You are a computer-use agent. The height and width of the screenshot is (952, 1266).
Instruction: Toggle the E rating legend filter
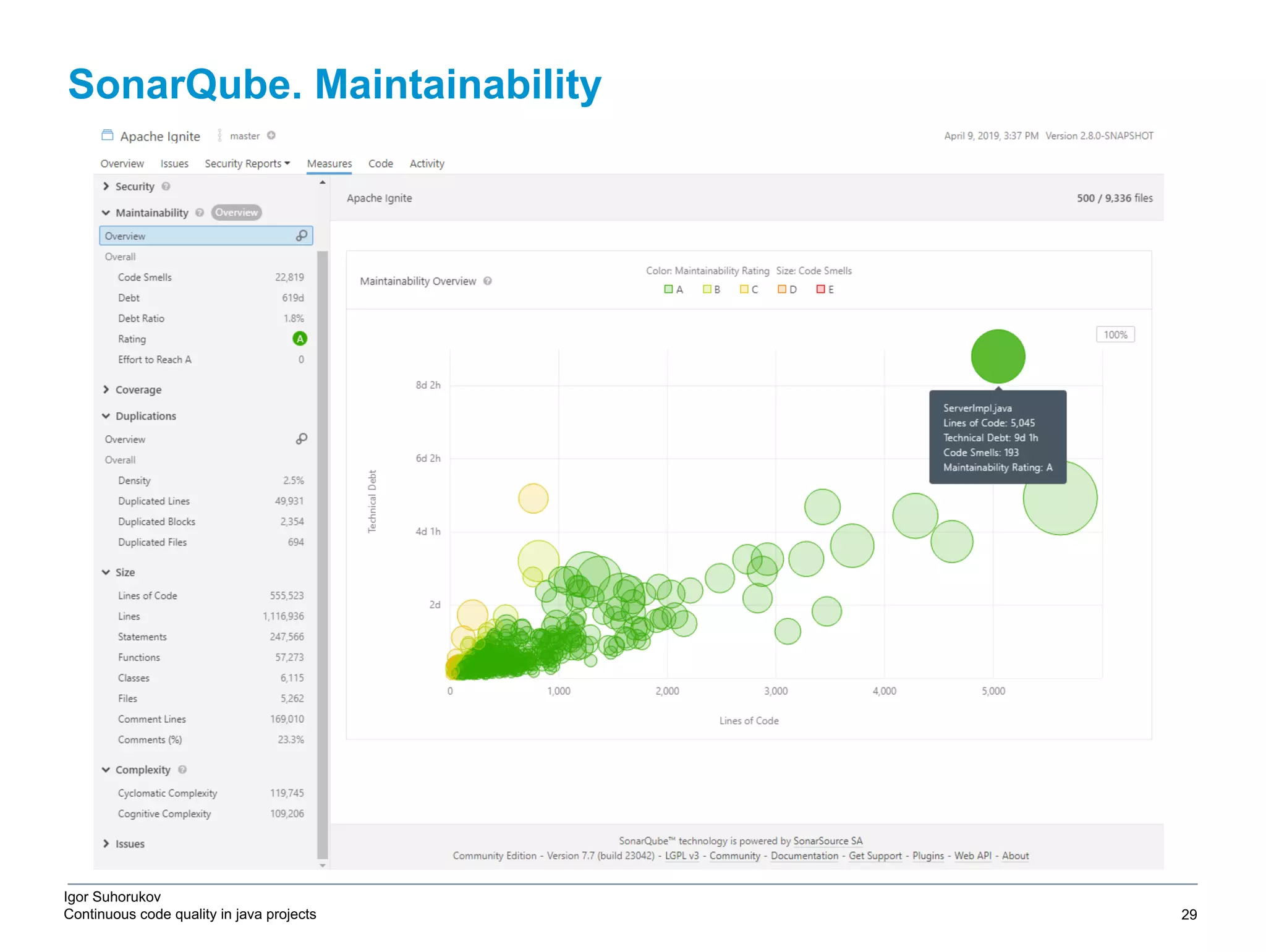coord(825,289)
